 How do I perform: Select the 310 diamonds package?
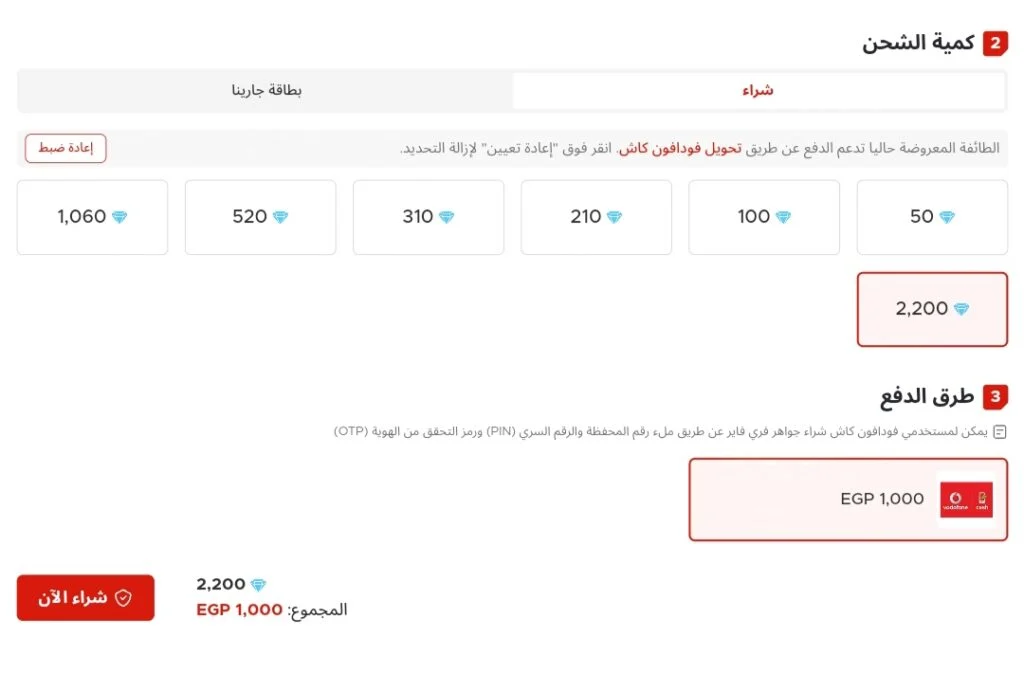[x=428, y=217]
